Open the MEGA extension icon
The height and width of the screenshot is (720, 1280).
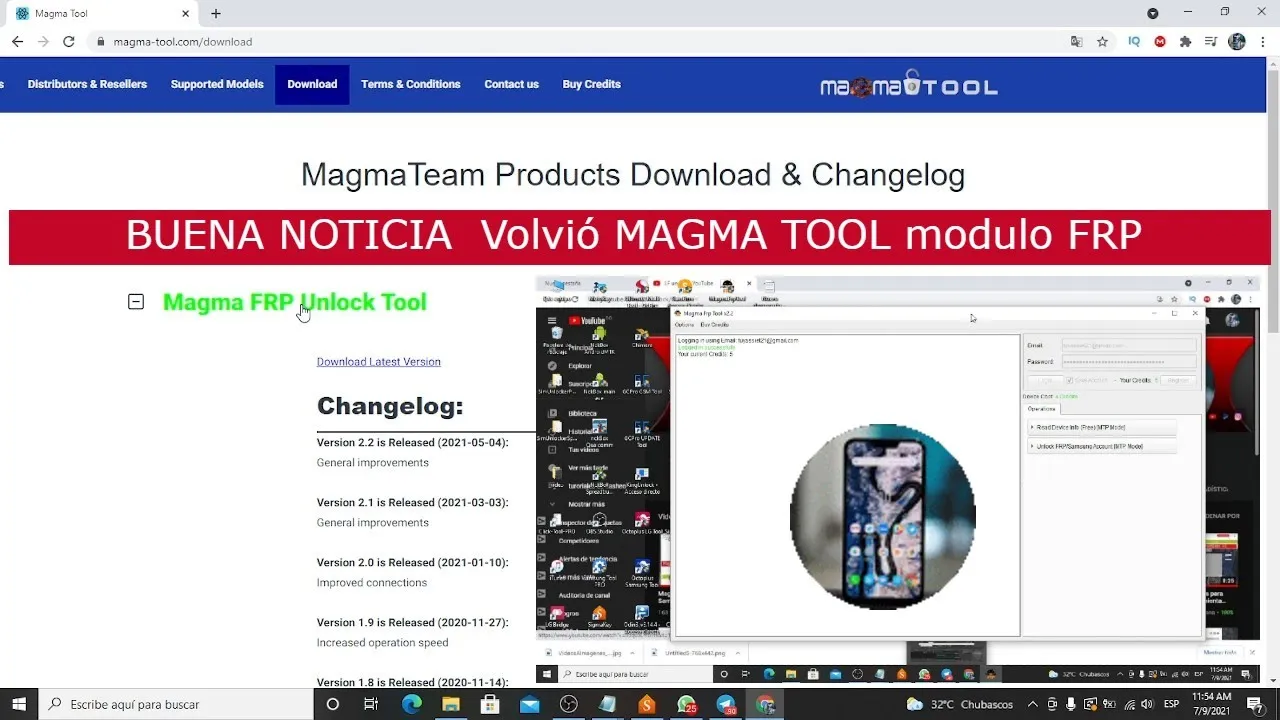1160,42
